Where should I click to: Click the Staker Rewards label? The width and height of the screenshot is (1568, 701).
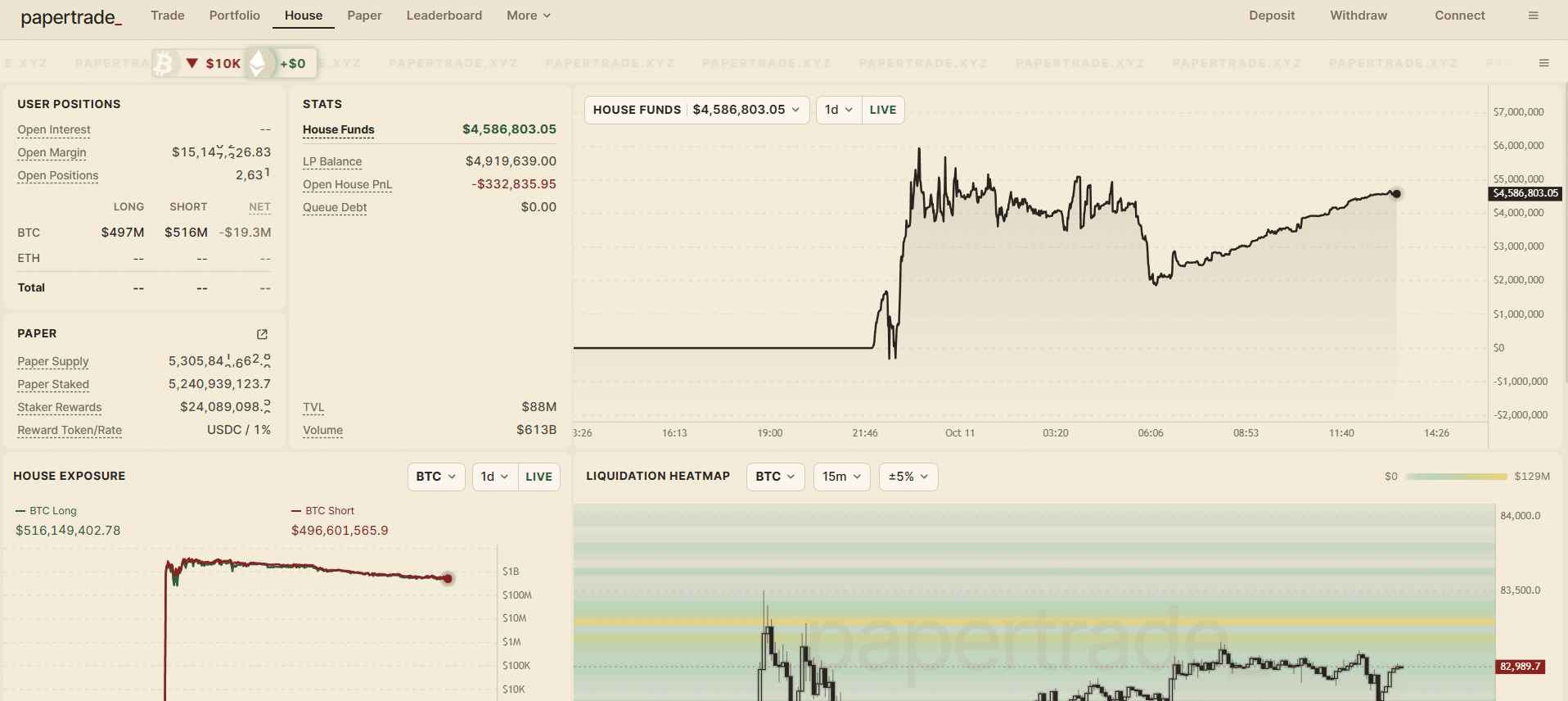click(60, 407)
